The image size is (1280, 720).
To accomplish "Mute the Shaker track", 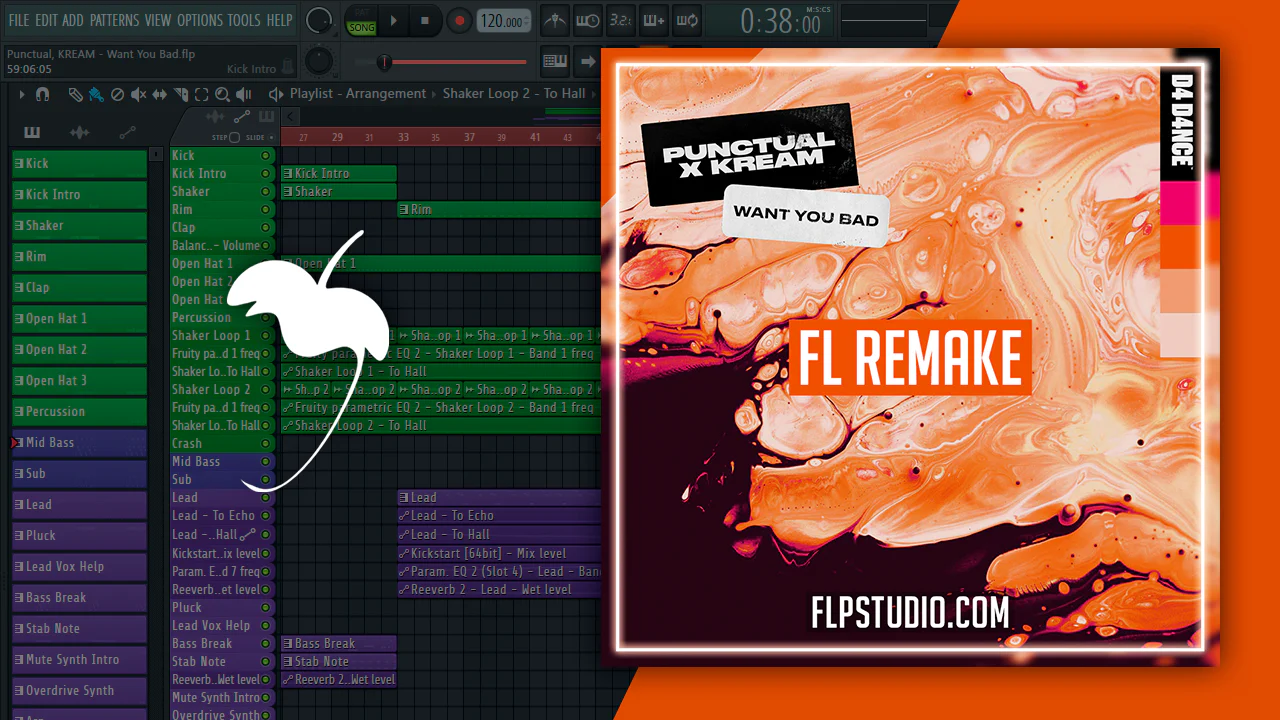I will (x=265, y=192).
